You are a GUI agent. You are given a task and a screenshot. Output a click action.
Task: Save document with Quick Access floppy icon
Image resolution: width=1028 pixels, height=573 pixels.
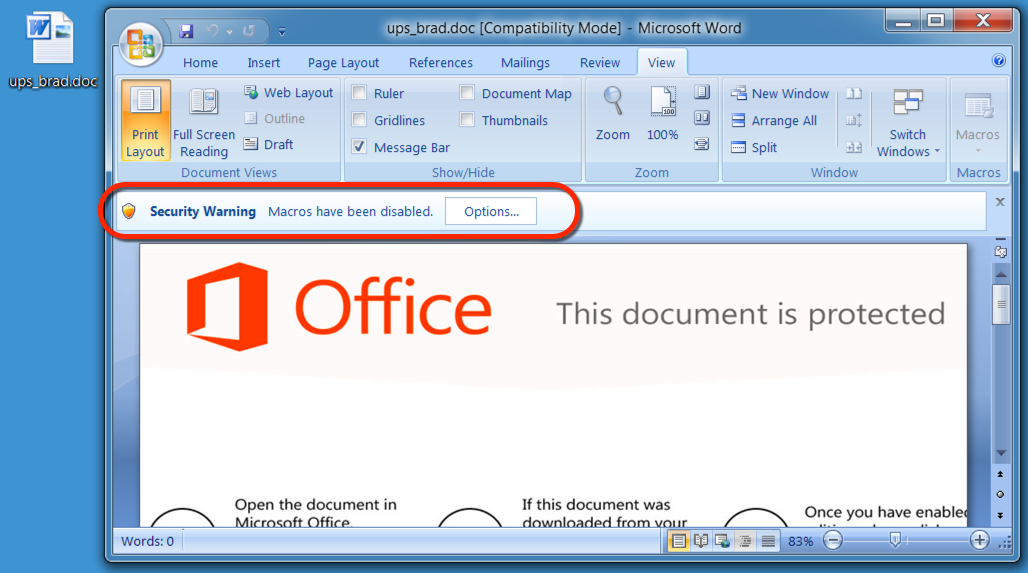pos(186,30)
